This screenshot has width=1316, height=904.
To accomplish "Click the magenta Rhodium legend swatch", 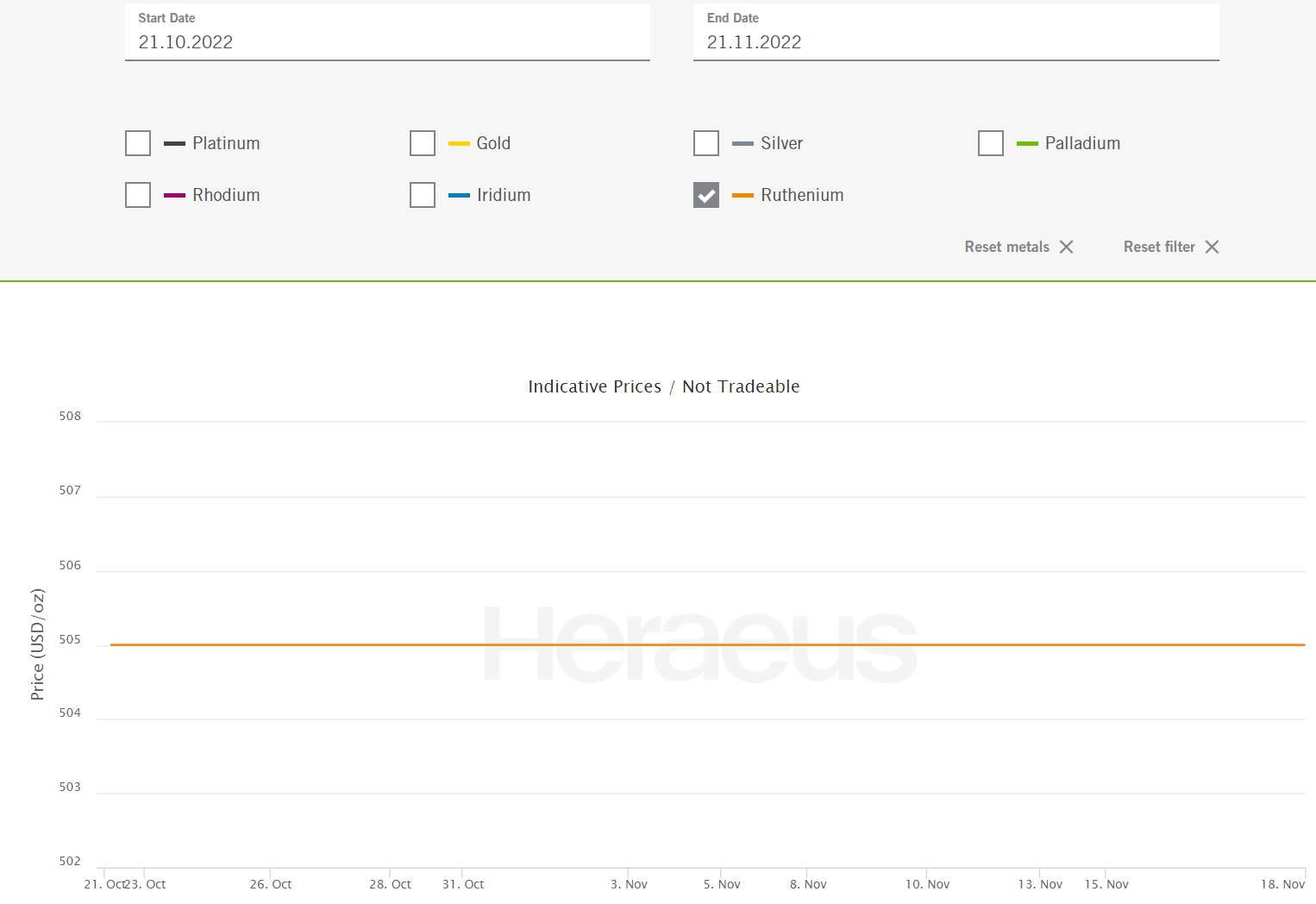I will pos(174,196).
